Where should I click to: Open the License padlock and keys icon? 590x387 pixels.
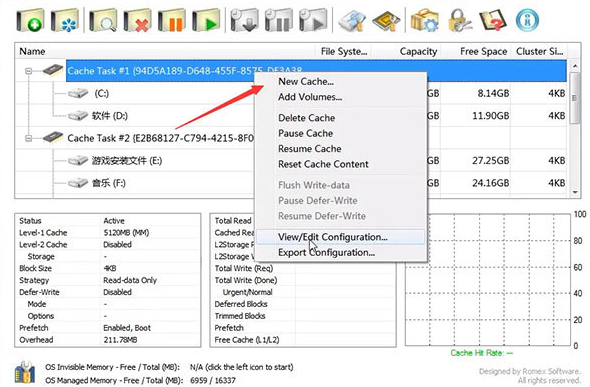click(x=459, y=20)
